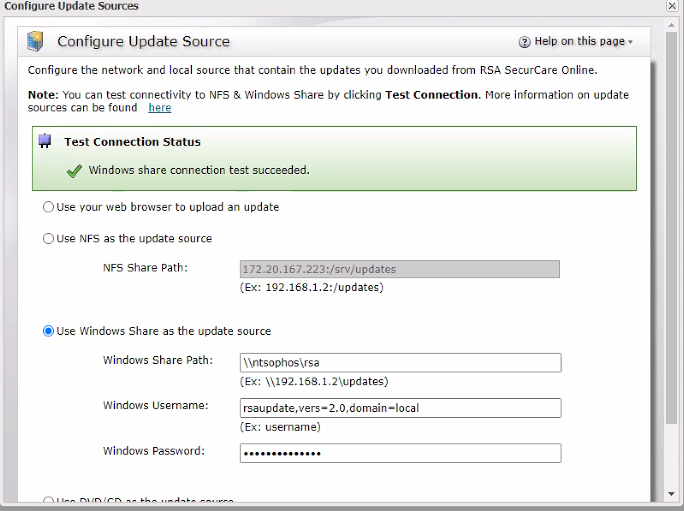Focus the Windows Share Path field

pos(400,362)
